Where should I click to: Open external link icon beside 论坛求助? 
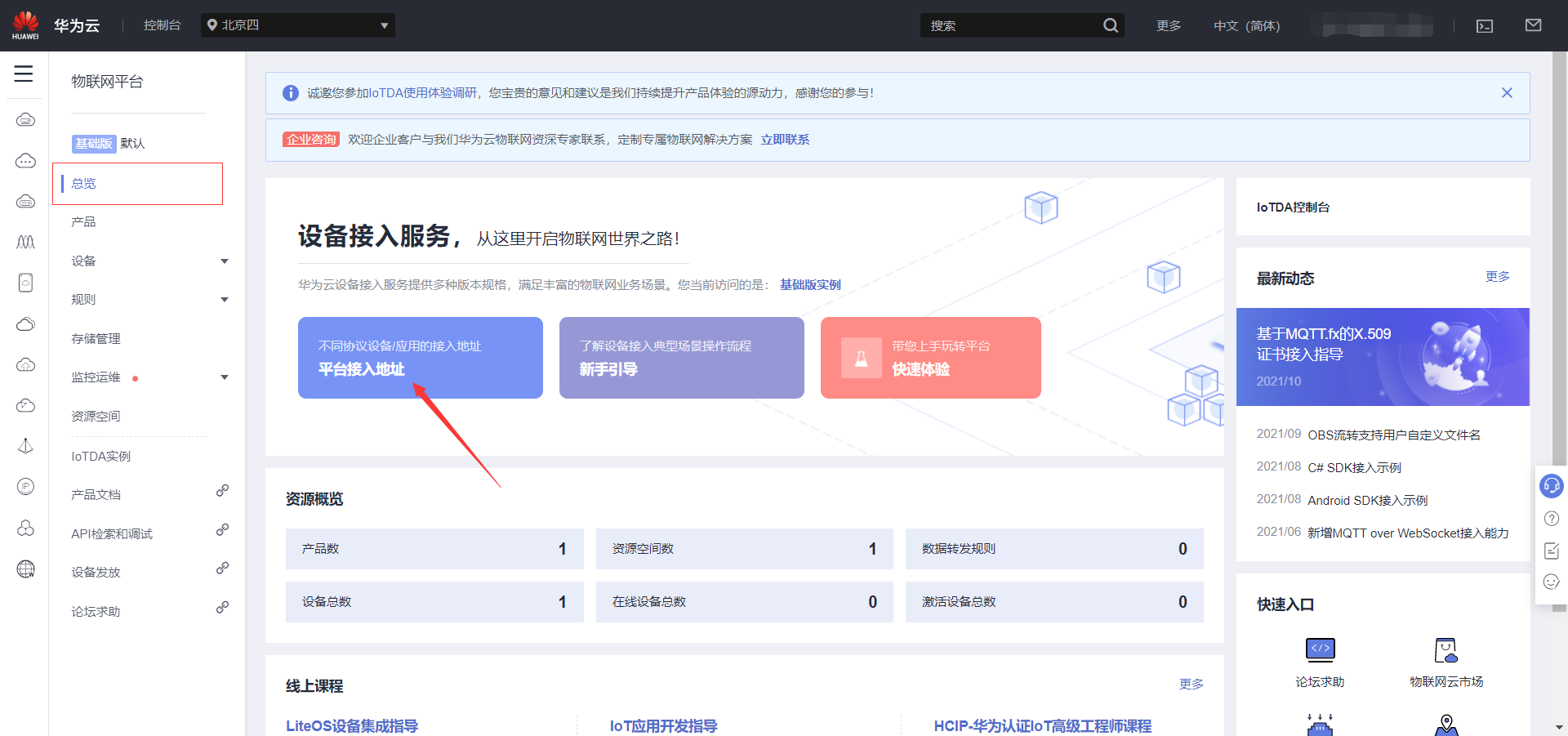coord(222,608)
